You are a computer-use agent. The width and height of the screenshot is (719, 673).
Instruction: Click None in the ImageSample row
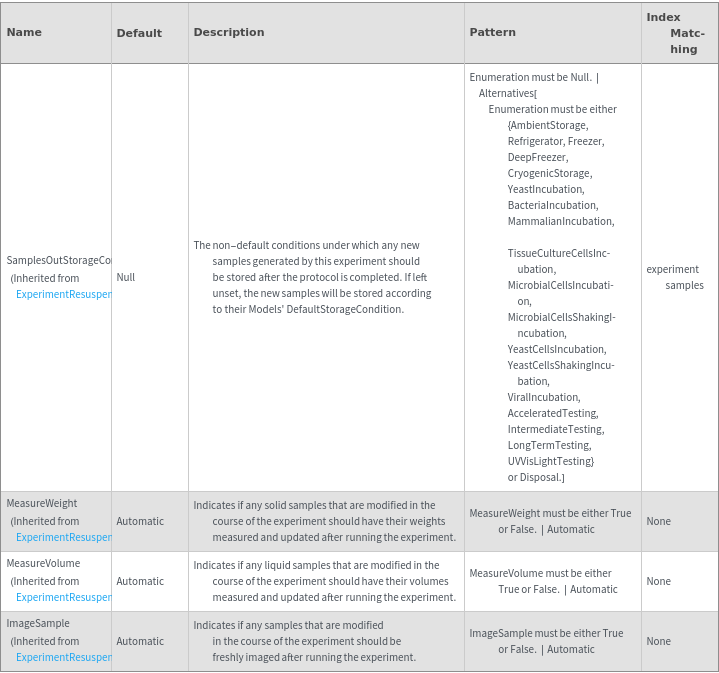[x=658, y=641]
